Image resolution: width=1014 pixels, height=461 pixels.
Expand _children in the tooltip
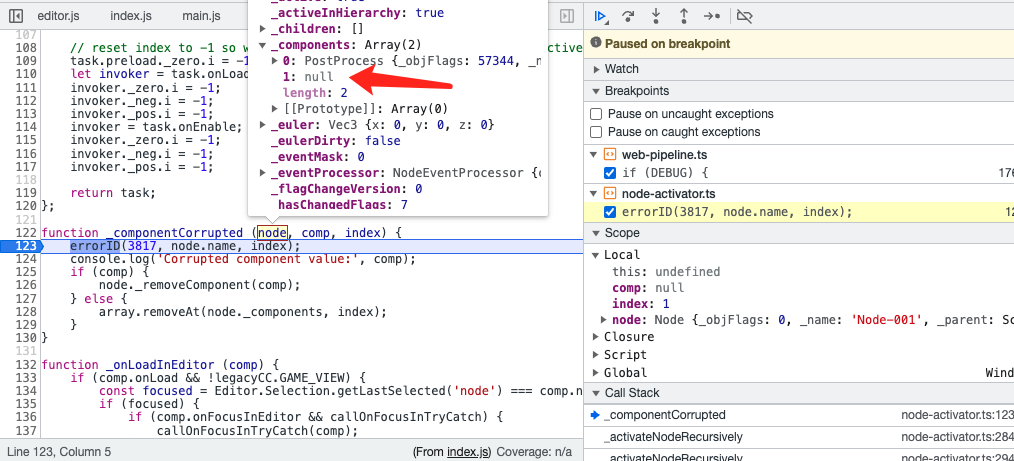[263, 29]
